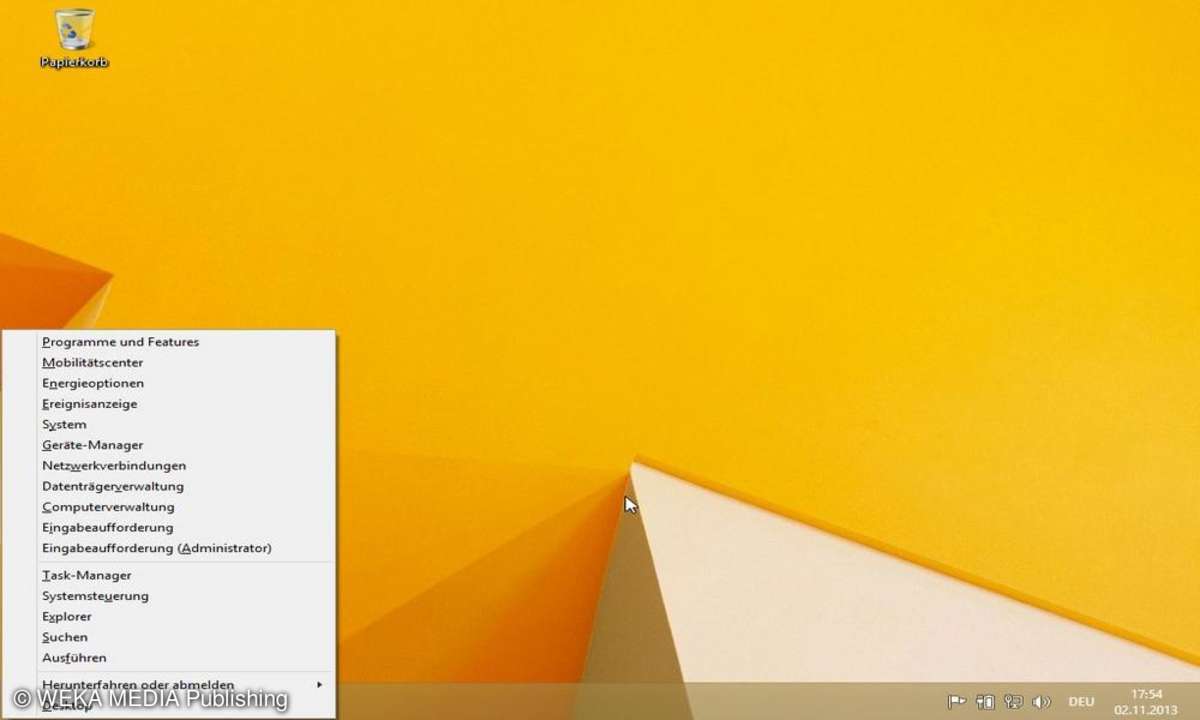Open the clock showing 17:54
Viewport: 1200px width, 720px height.
tap(1146, 701)
